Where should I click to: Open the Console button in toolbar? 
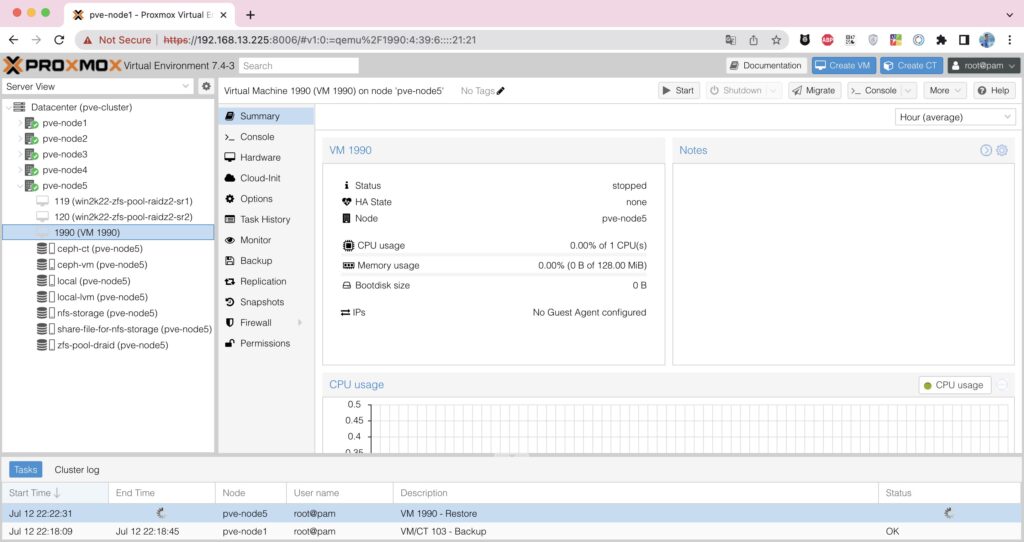point(874,91)
